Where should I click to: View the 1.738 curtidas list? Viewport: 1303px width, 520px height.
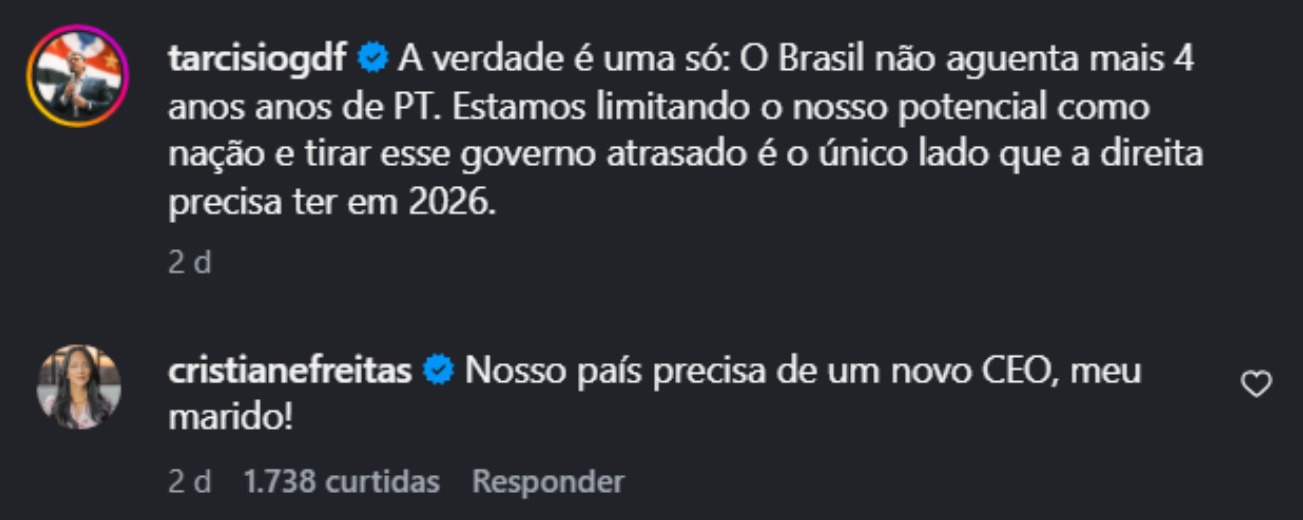[x=341, y=482]
